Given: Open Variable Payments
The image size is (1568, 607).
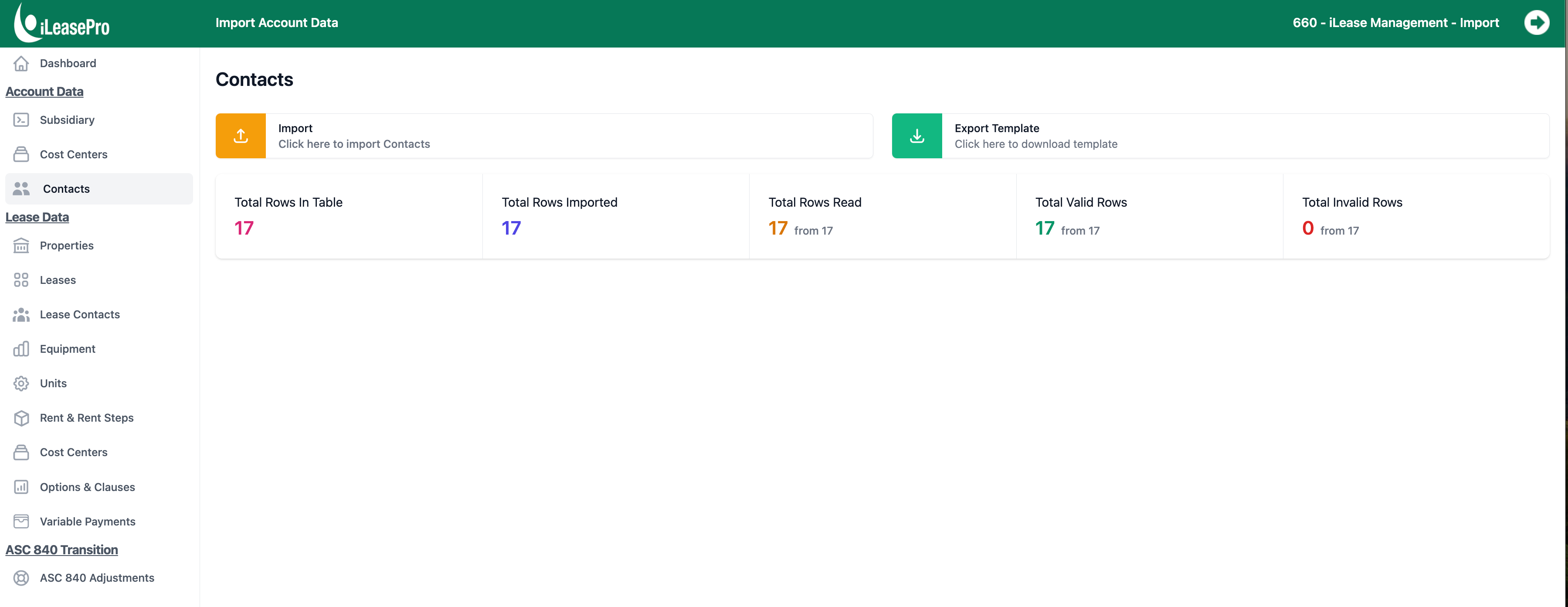Looking at the screenshot, I should 99,522.
